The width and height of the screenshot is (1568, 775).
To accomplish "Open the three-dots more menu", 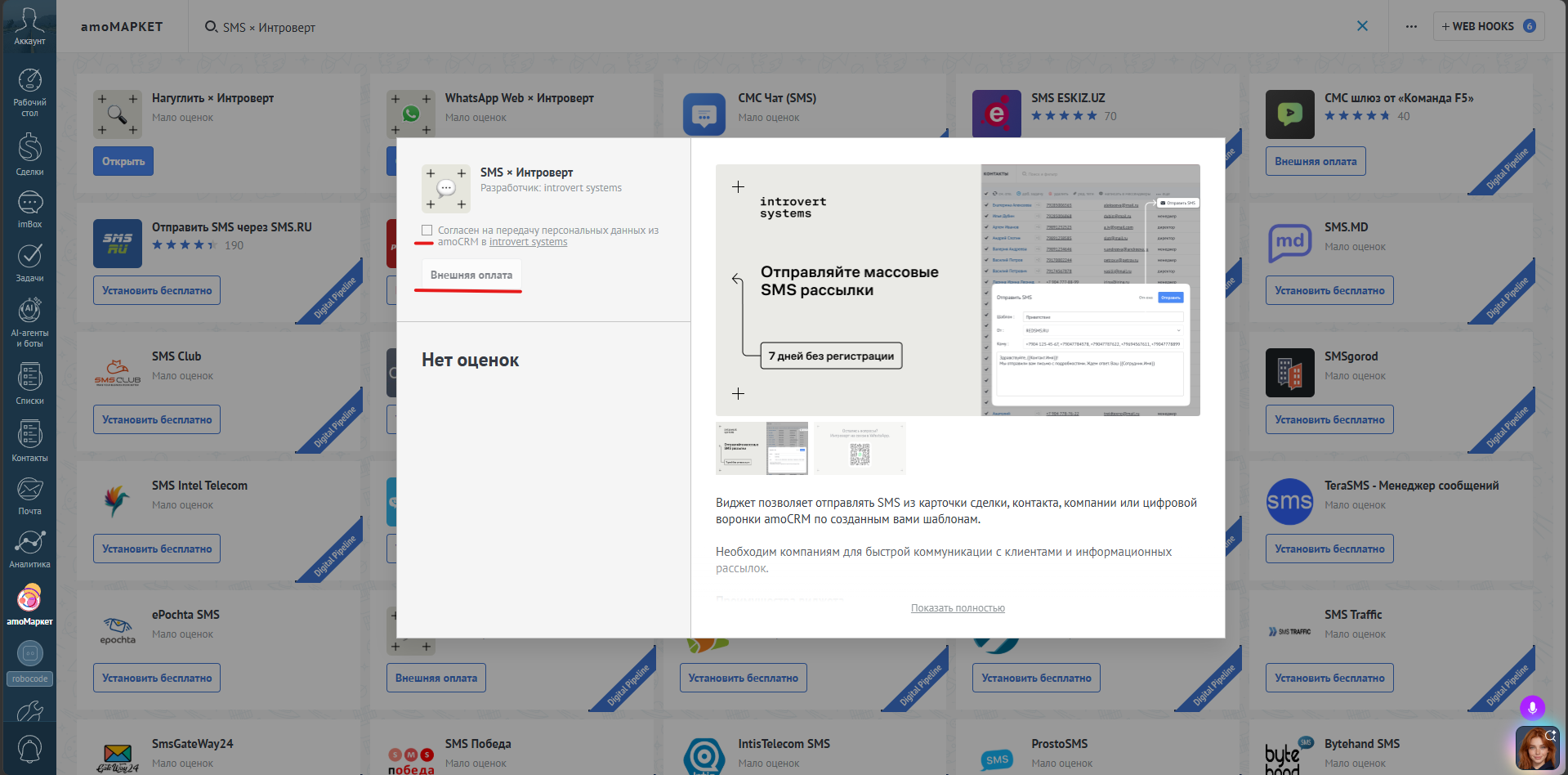I will (1411, 26).
